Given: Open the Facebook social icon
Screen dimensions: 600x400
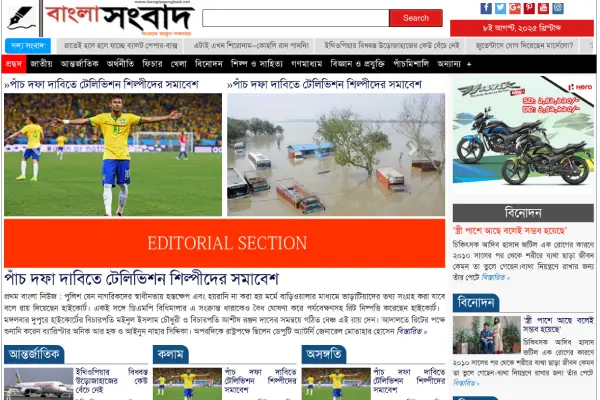Looking at the screenshot, I should coord(486,8).
